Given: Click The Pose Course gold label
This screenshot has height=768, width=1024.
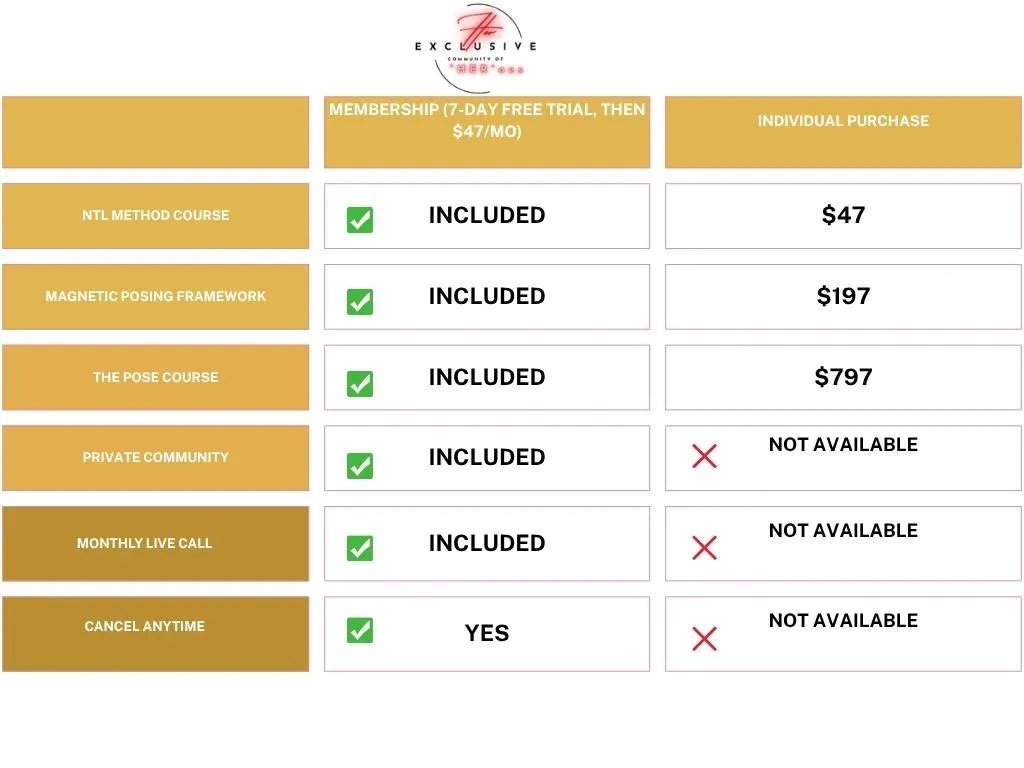Looking at the screenshot, I should pyautogui.click(x=156, y=377).
